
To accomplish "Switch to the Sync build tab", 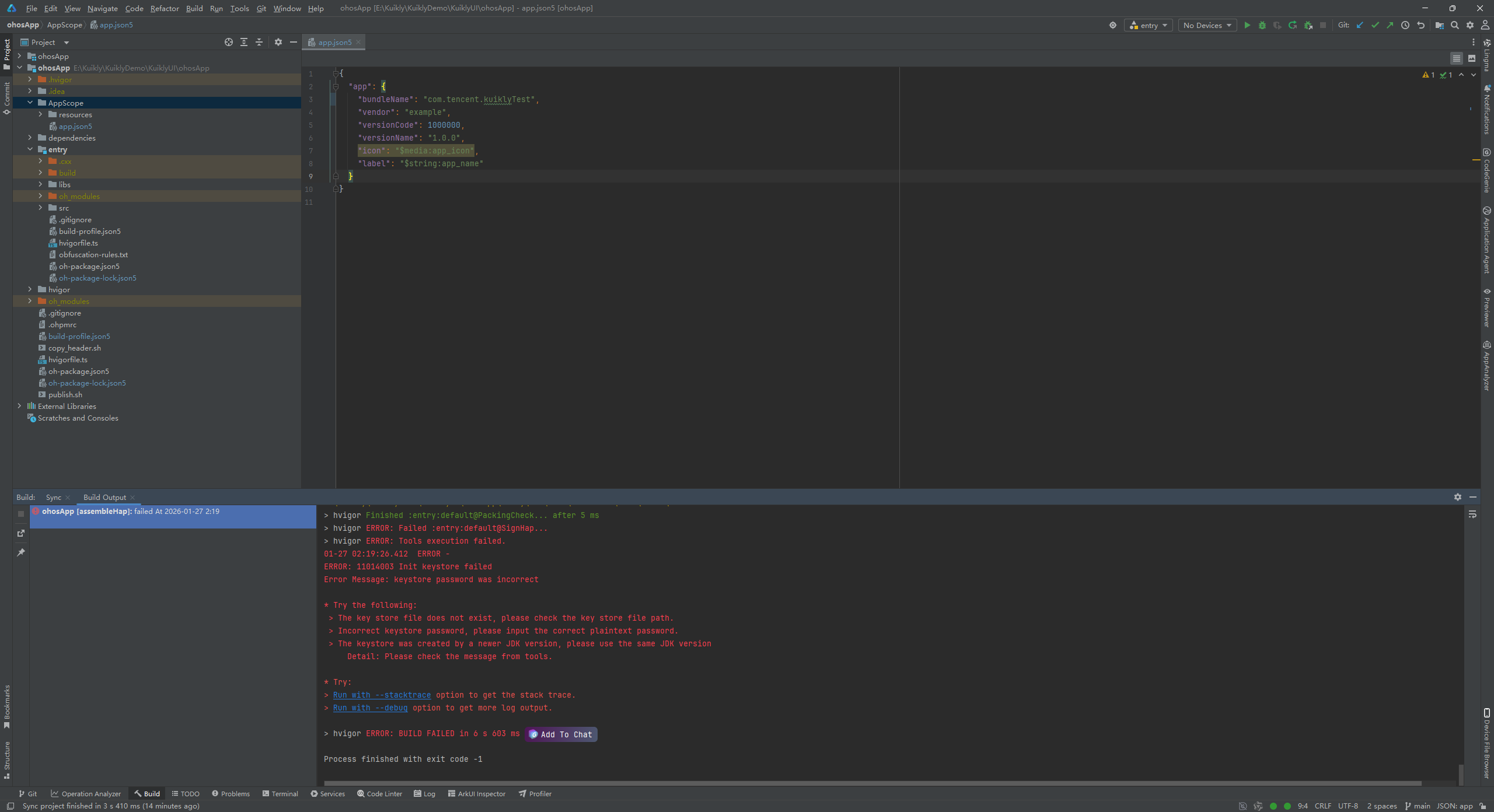I will 53,497.
